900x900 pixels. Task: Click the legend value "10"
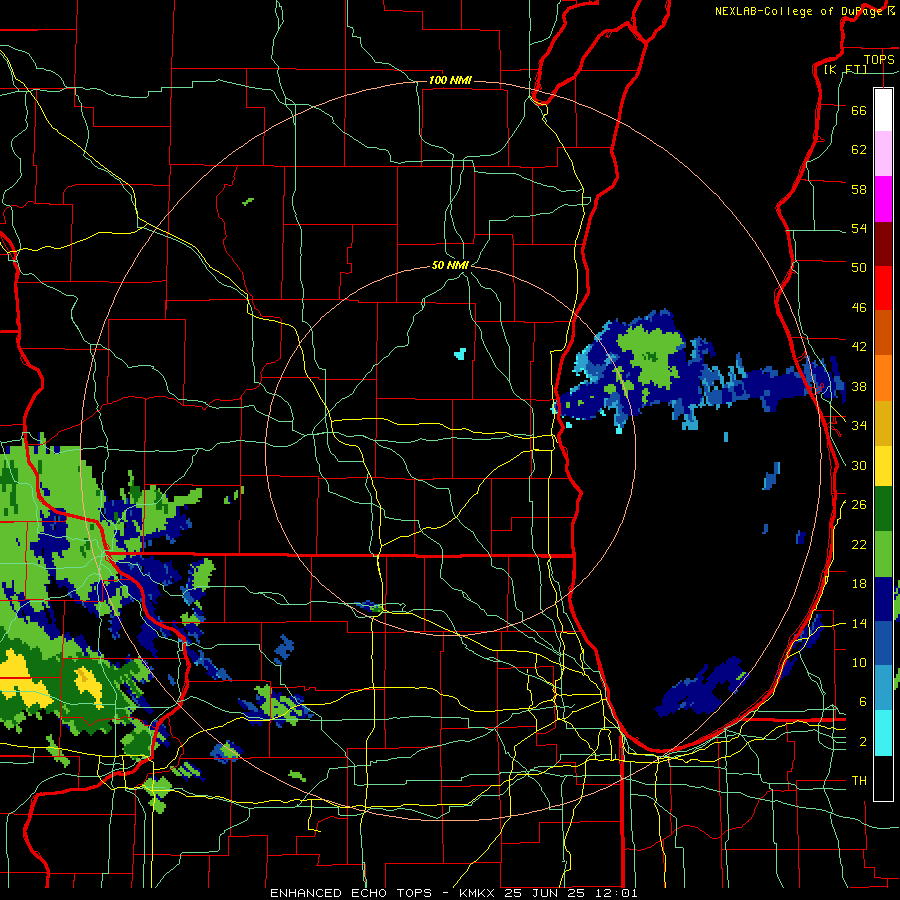point(859,662)
